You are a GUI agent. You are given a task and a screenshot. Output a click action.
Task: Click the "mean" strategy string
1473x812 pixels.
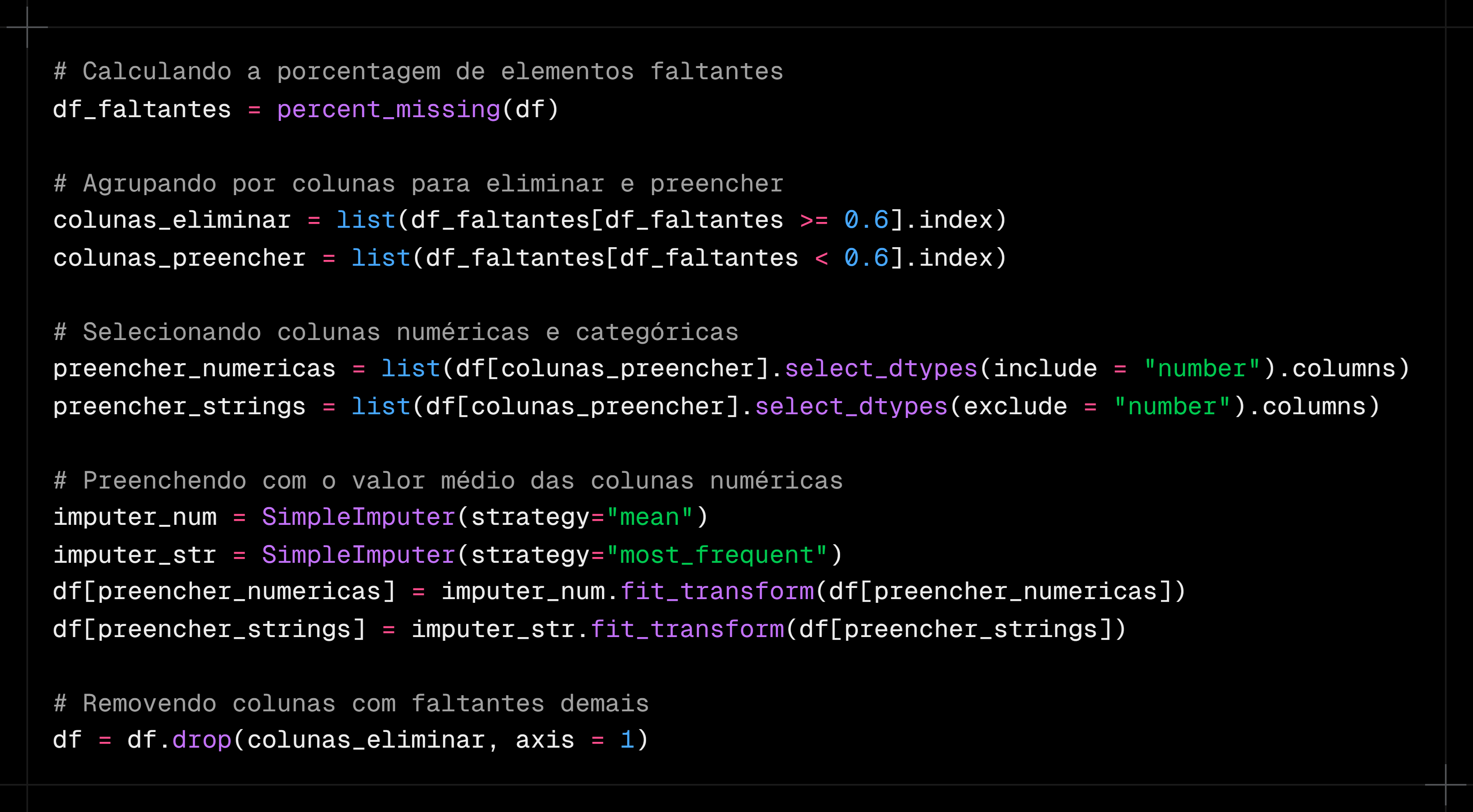649,517
